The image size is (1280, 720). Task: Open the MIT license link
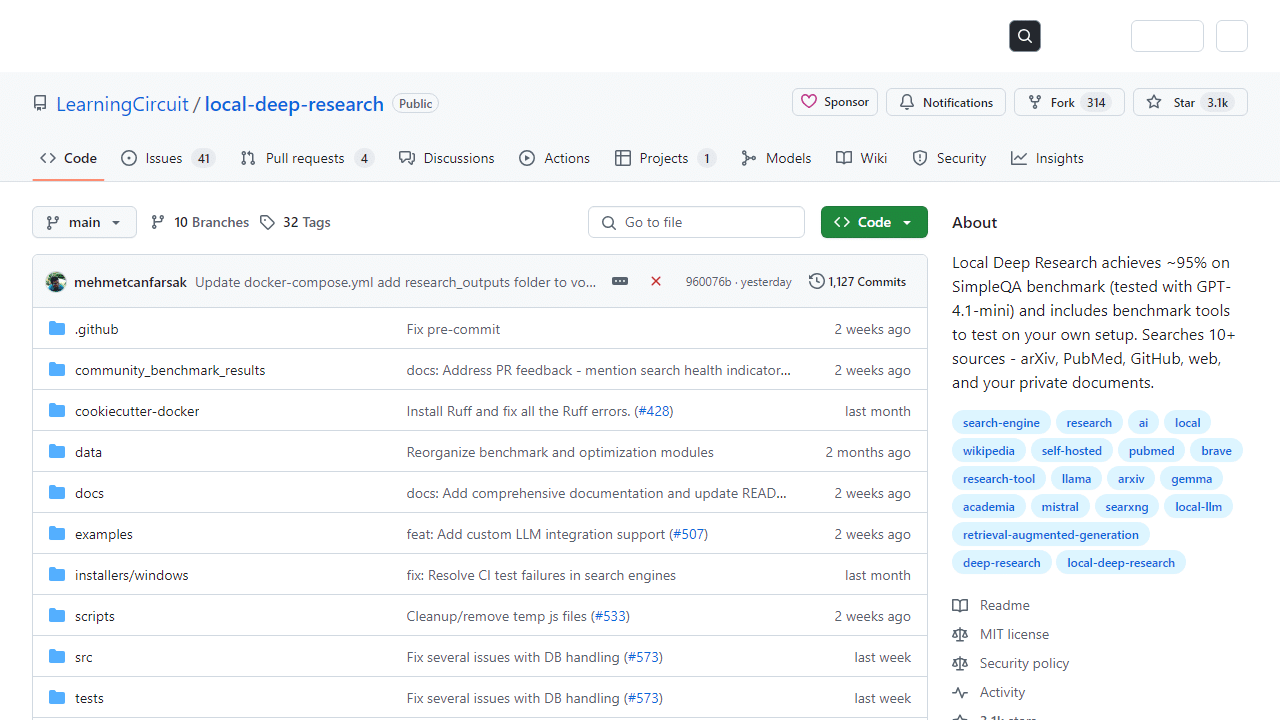(1001, 634)
